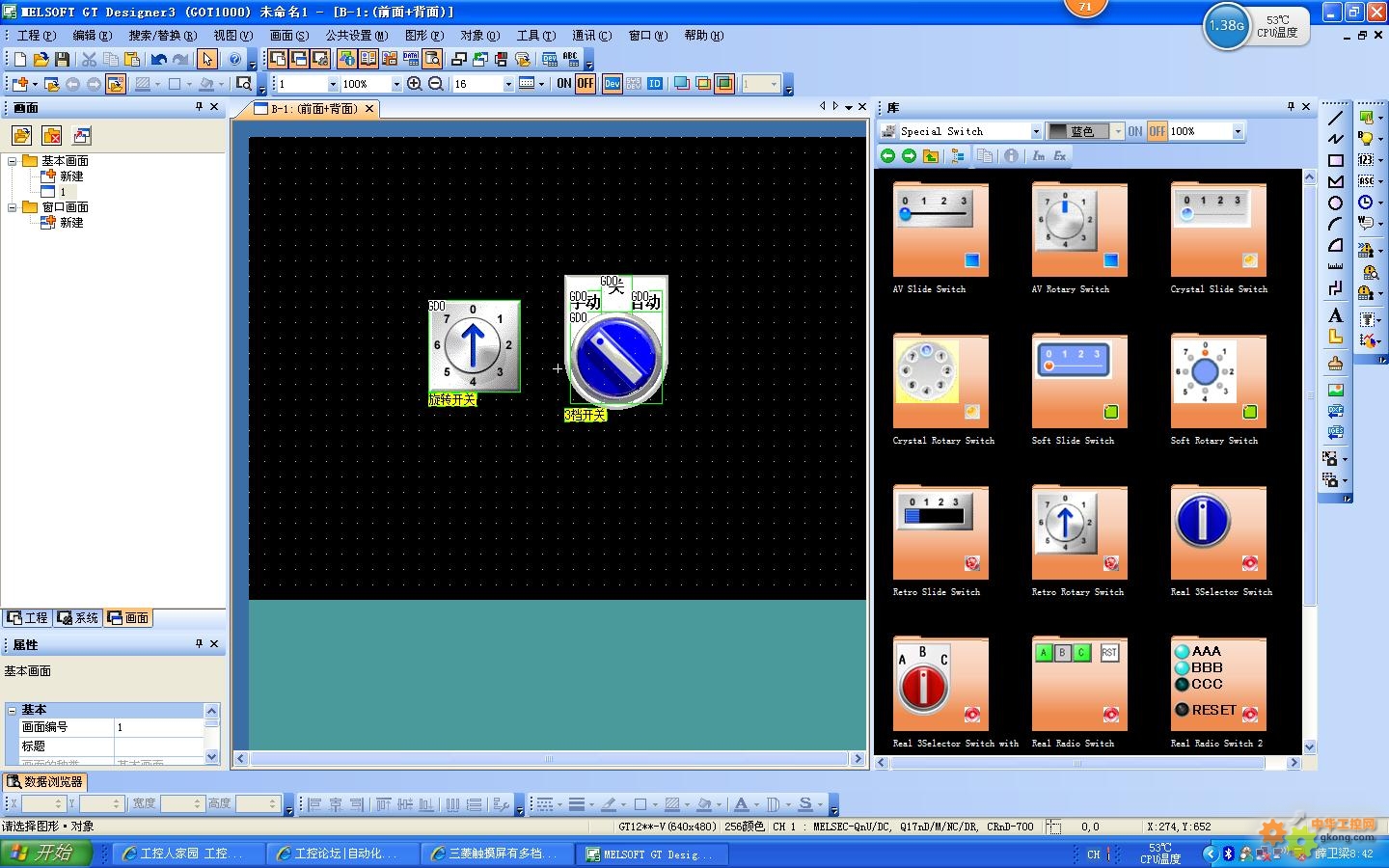Viewport: 1389px width, 868px height.
Task: Pick the Lamp object tool
Action: pos(1366,139)
